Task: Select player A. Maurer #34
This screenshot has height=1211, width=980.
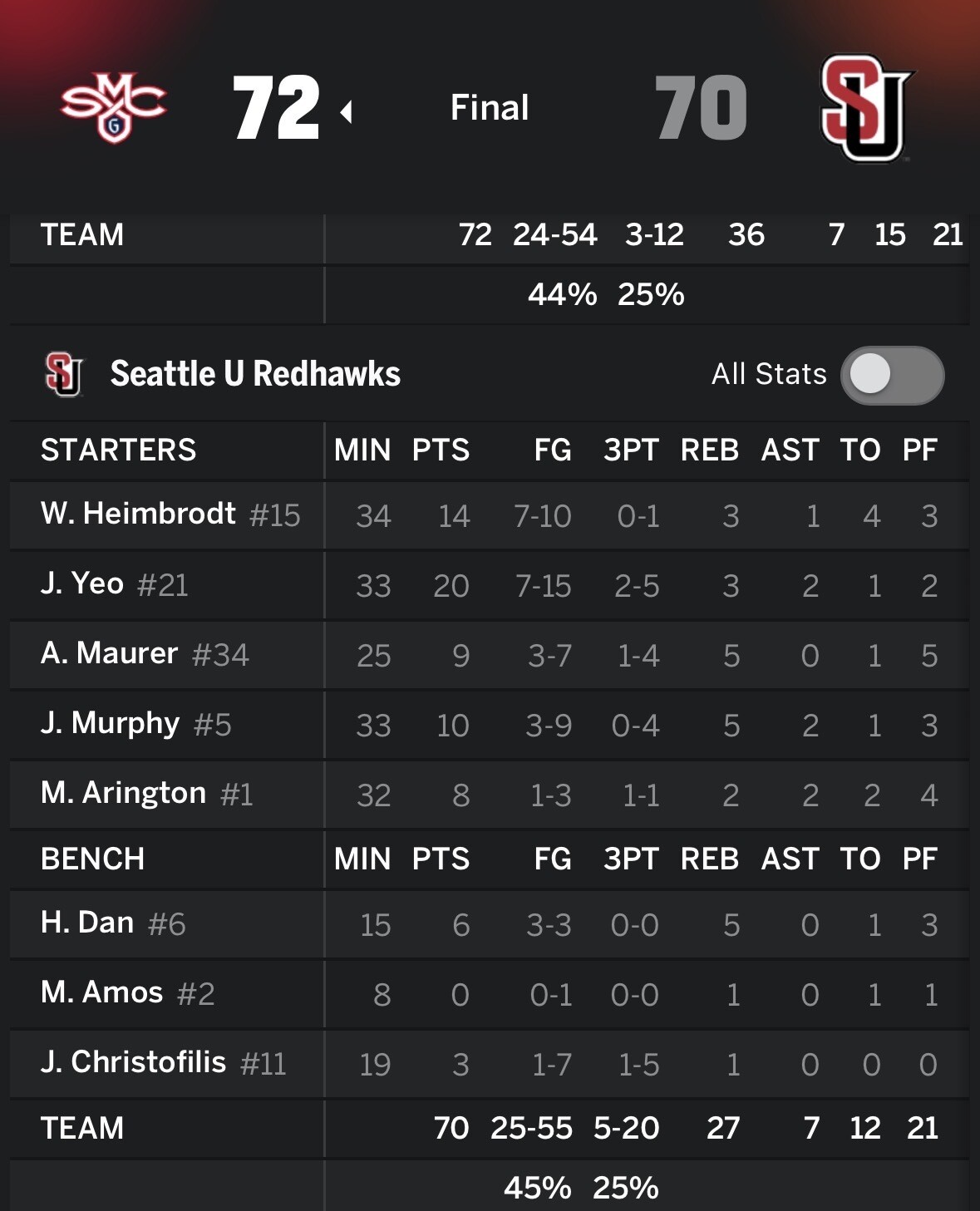Action: (x=145, y=654)
